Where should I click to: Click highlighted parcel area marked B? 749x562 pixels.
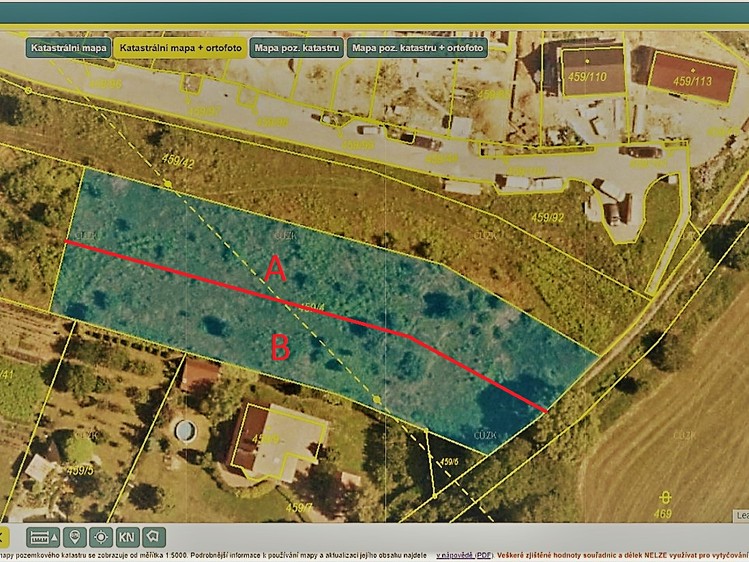280,347
